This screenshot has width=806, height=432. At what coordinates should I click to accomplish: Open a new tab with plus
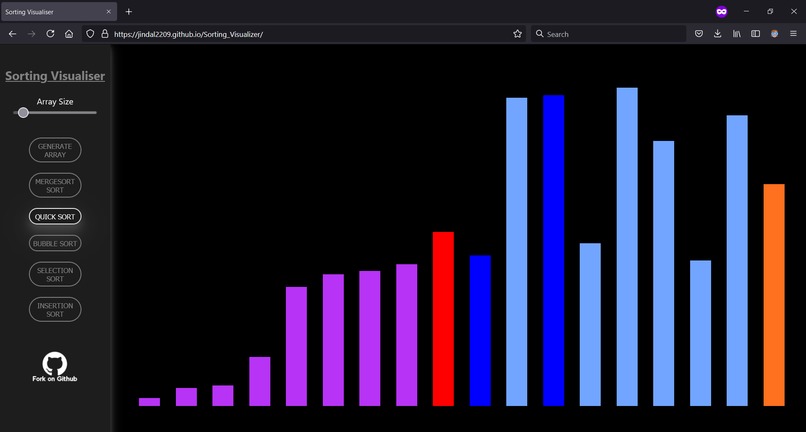click(129, 11)
